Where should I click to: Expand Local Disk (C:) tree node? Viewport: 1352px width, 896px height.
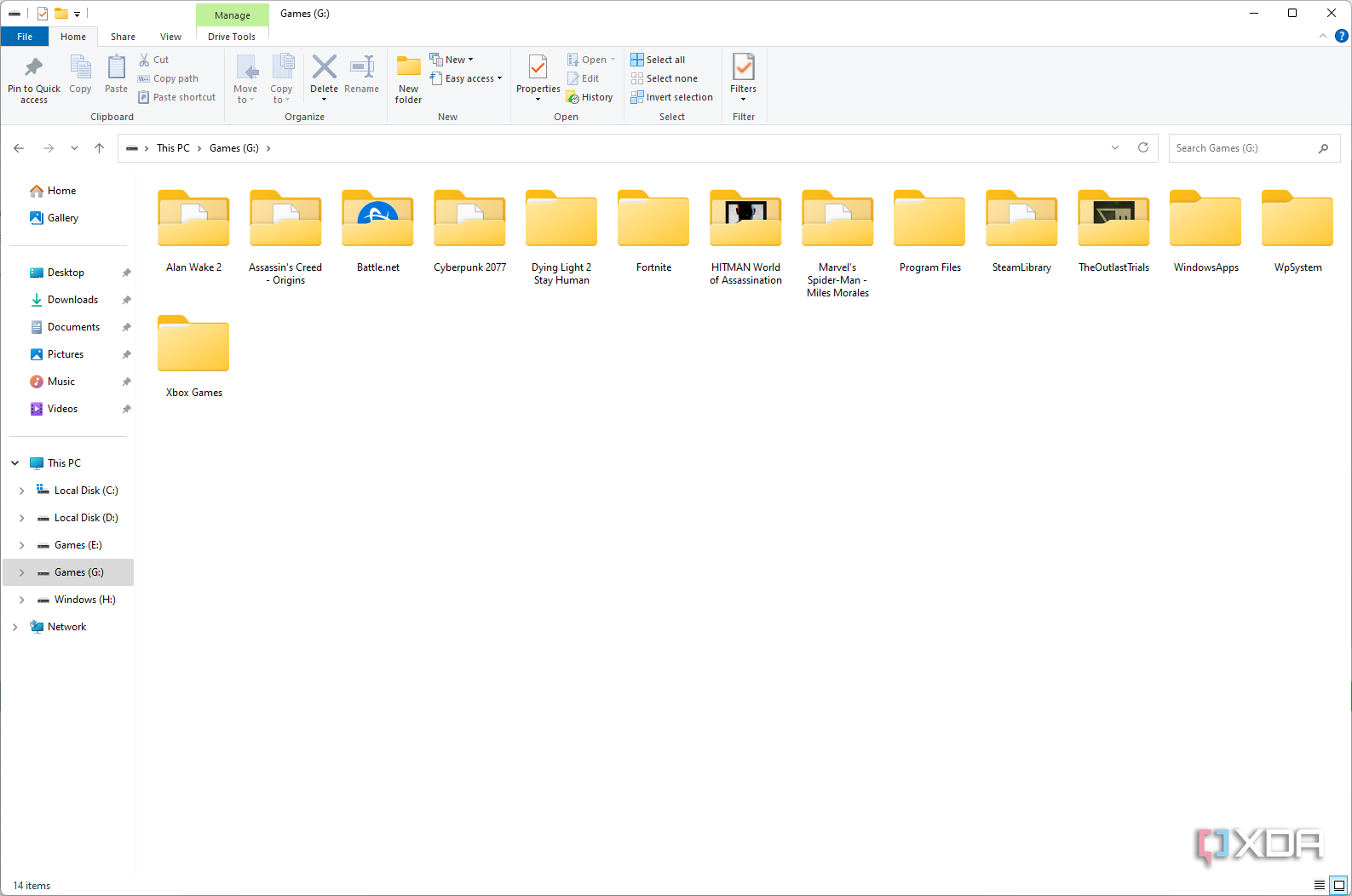[22, 491]
